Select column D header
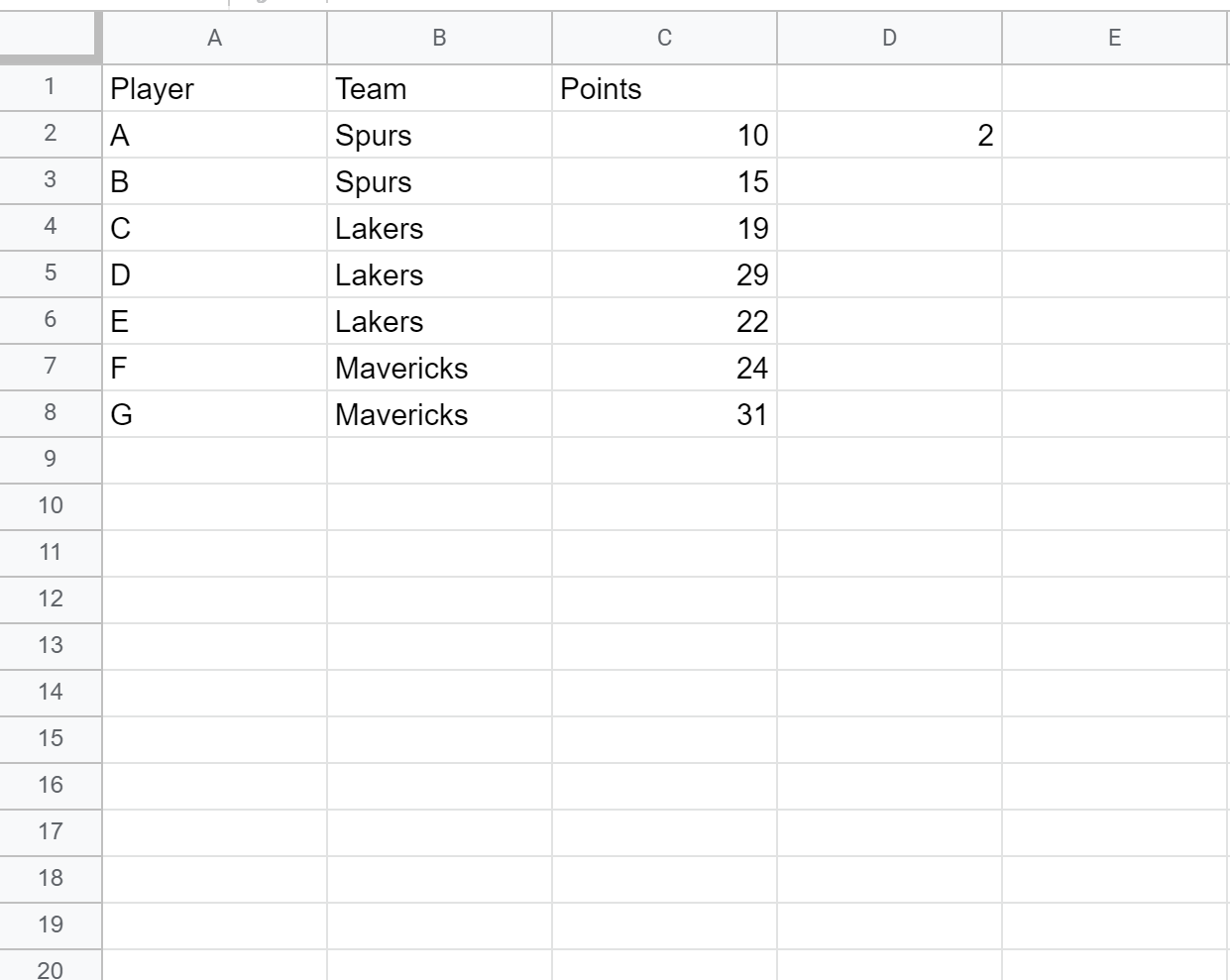The width and height of the screenshot is (1230, 980). (x=889, y=39)
